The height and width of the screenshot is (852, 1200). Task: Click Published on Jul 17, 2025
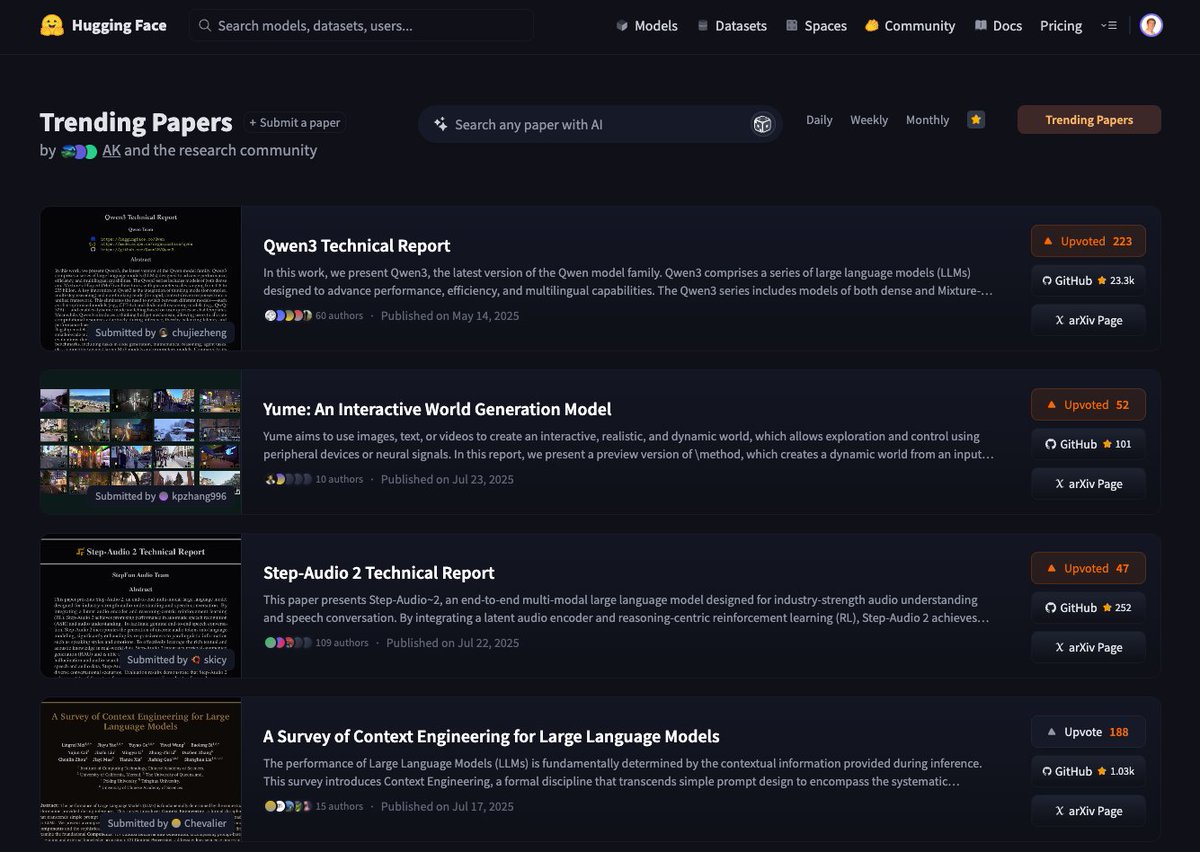pos(447,806)
